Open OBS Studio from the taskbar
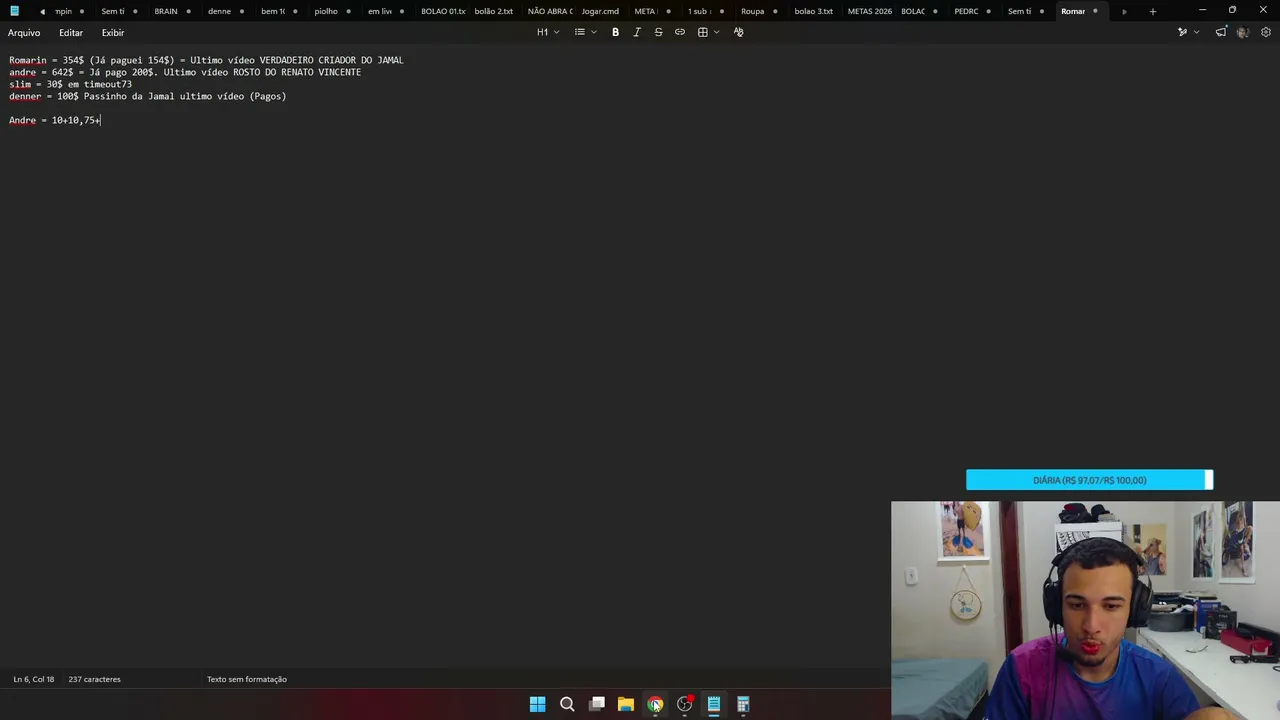This screenshot has width=1280, height=720. (685, 704)
